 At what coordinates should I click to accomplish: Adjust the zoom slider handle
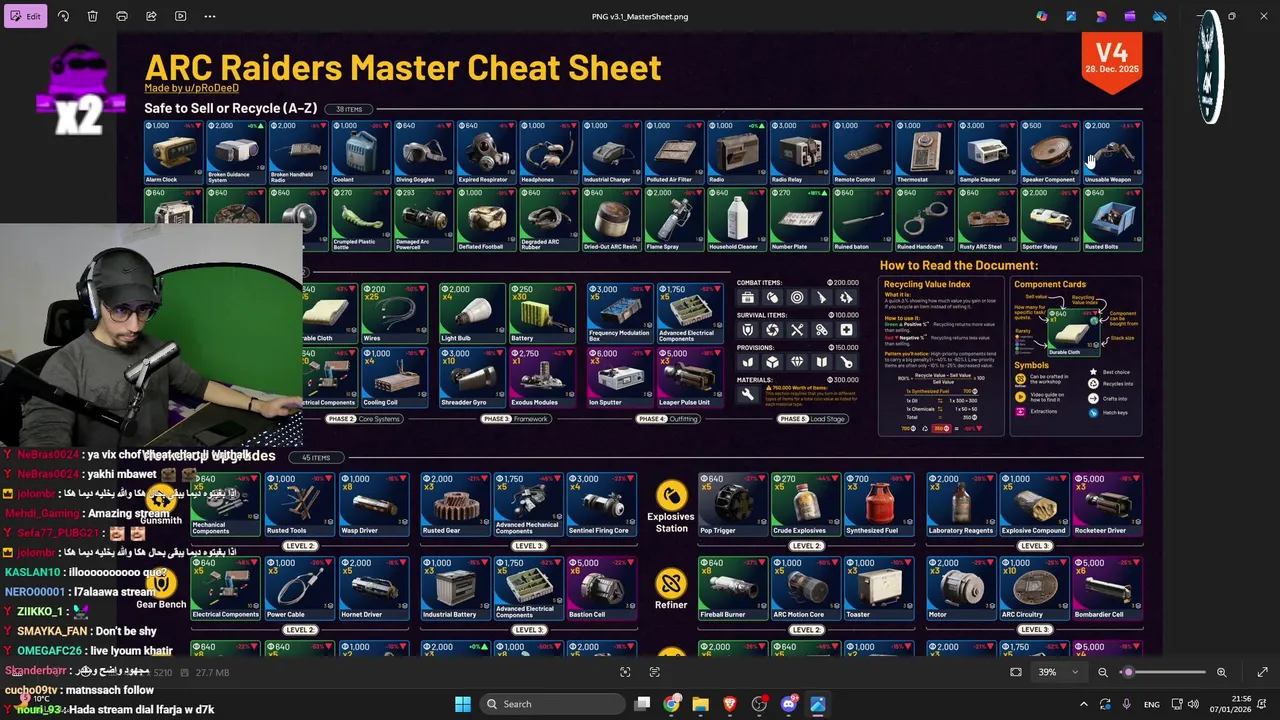(1128, 672)
